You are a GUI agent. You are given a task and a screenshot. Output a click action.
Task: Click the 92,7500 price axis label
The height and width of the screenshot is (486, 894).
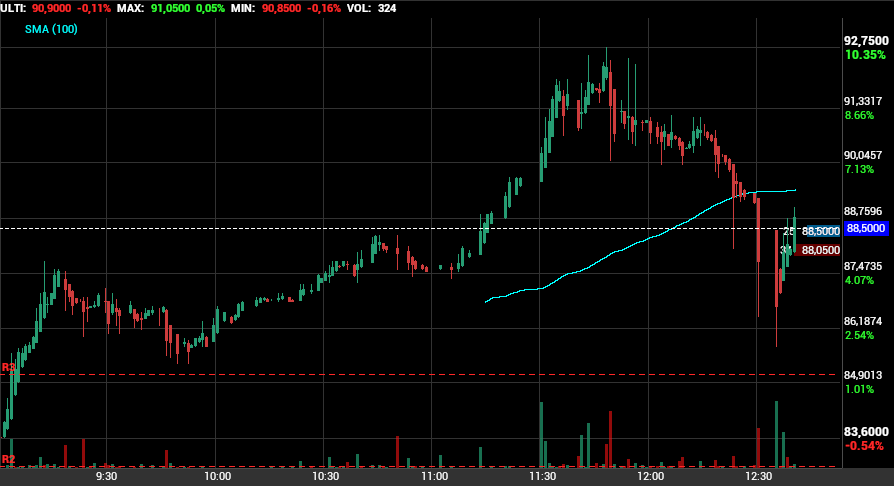coord(866,40)
